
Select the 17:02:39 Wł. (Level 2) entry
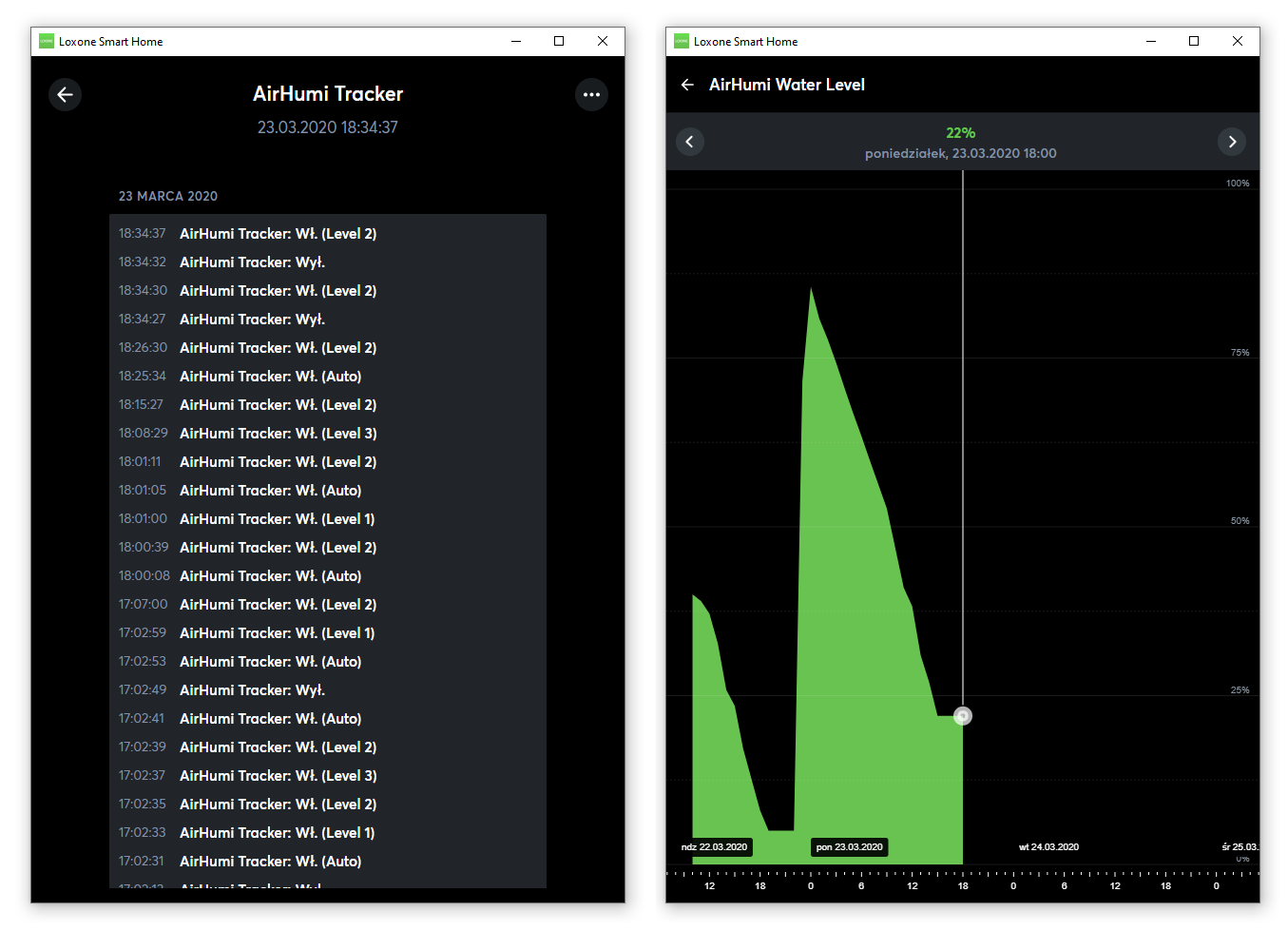pyautogui.click(x=328, y=747)
